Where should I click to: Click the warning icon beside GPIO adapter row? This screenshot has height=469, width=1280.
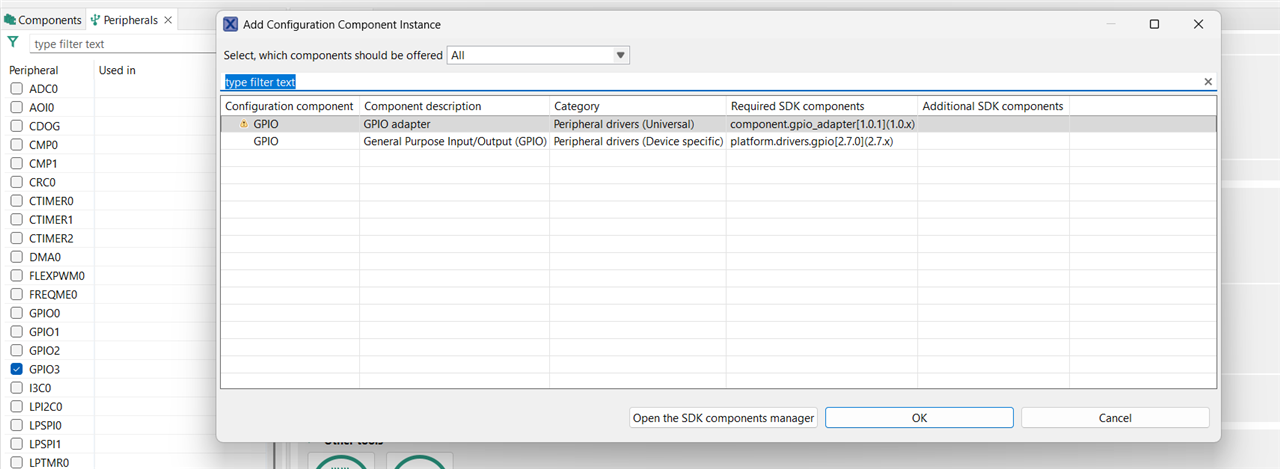pos(244,125)
